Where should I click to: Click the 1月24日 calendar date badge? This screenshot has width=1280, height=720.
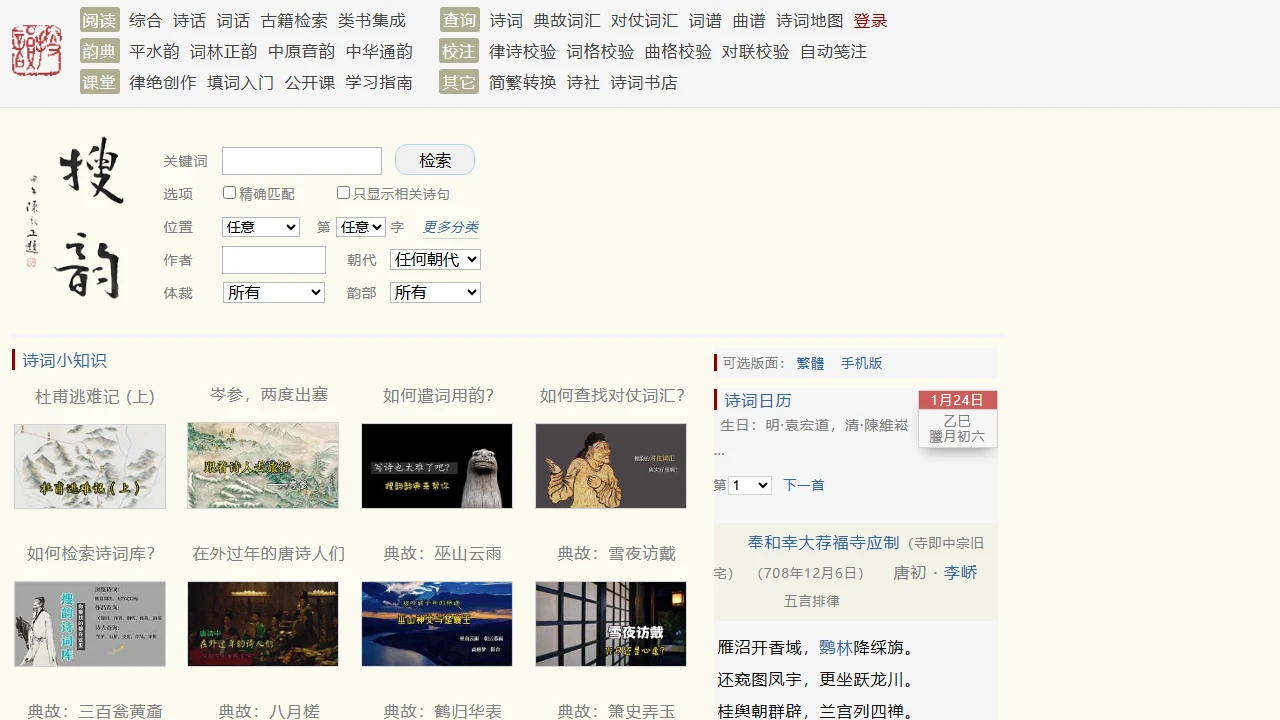point(957,400)
